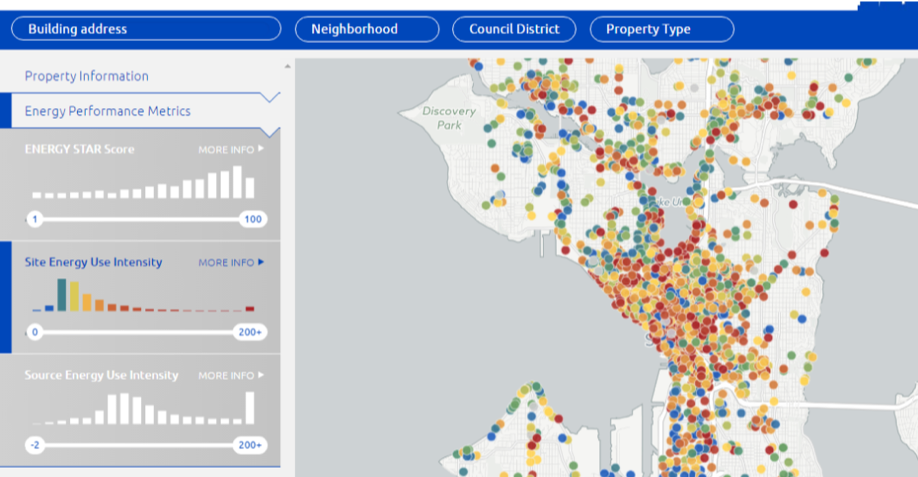Open the Building address search field
This screenshot has width=918, height=477.
(x=146, y=29)
